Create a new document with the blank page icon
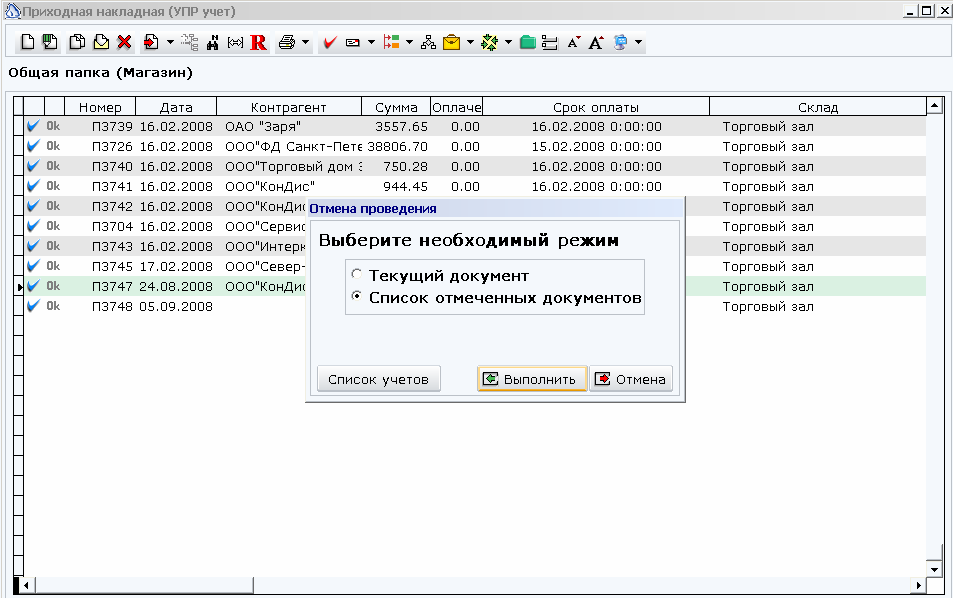953x598 pixels. point(27,42)
